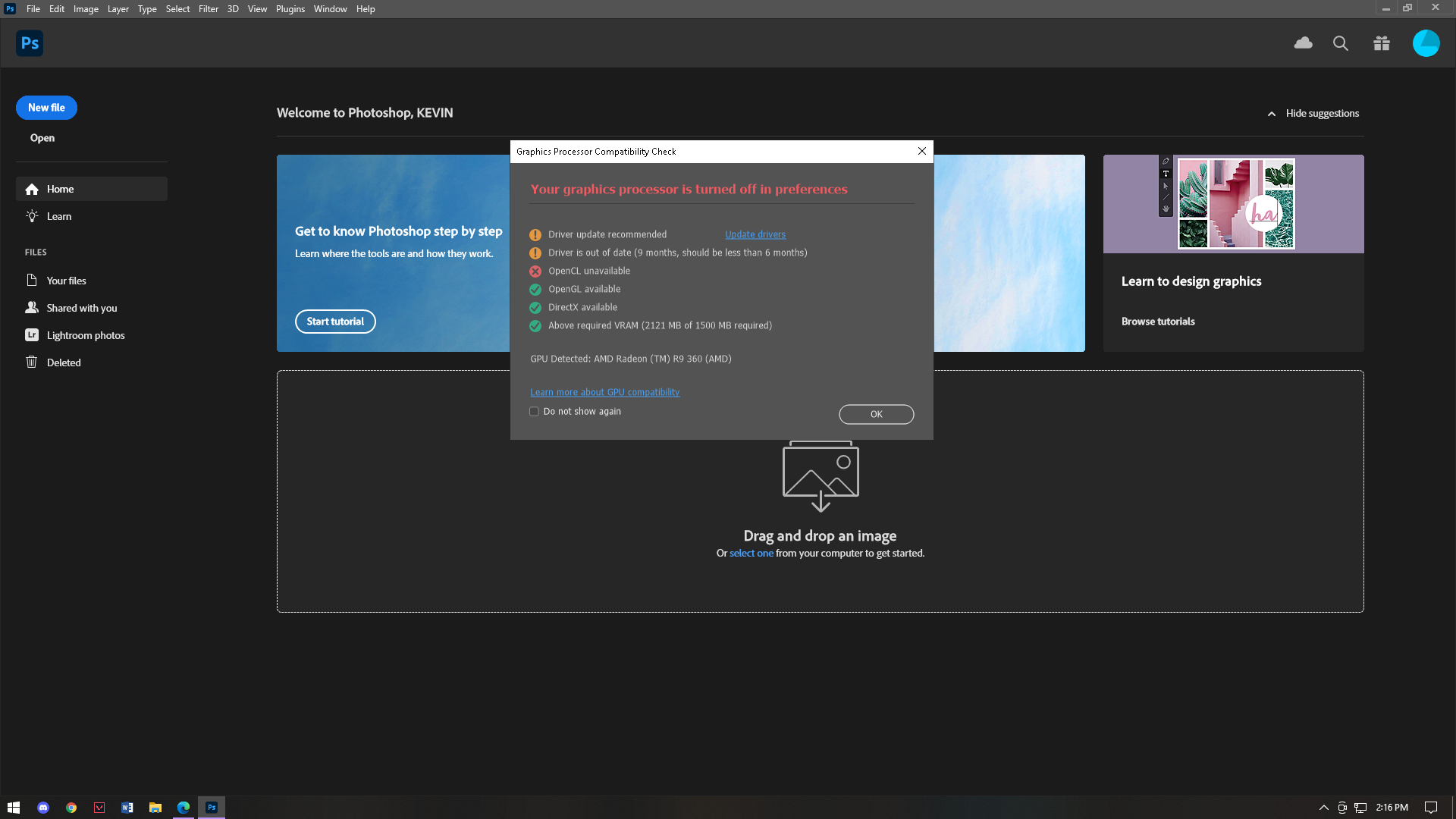Click Update drivers hyperlink in dialog

click(755, 234)
